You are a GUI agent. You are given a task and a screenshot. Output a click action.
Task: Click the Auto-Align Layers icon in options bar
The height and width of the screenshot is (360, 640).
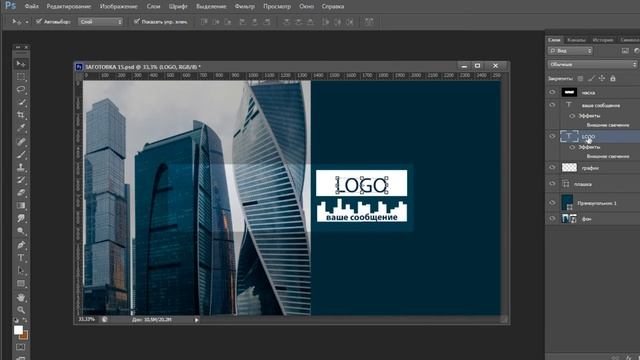pos(369,21)
